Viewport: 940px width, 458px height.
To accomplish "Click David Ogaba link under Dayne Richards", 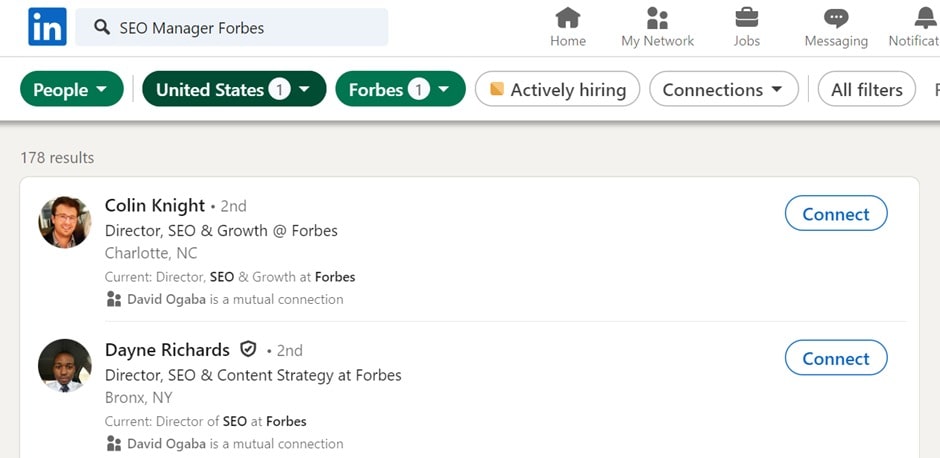I will tap(166, 444).
